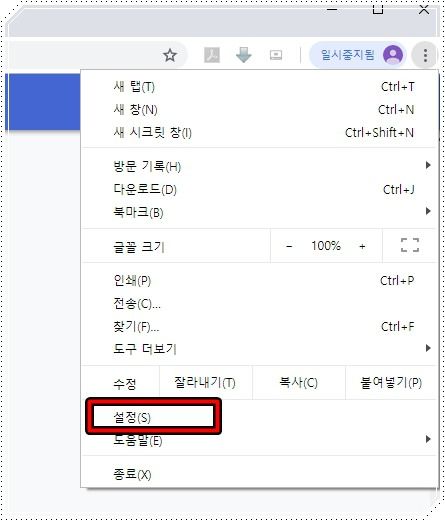This screenshot has width=445, height=521.
Task: Expand the 도움말(E) submenu
Action: coord(259,440)
